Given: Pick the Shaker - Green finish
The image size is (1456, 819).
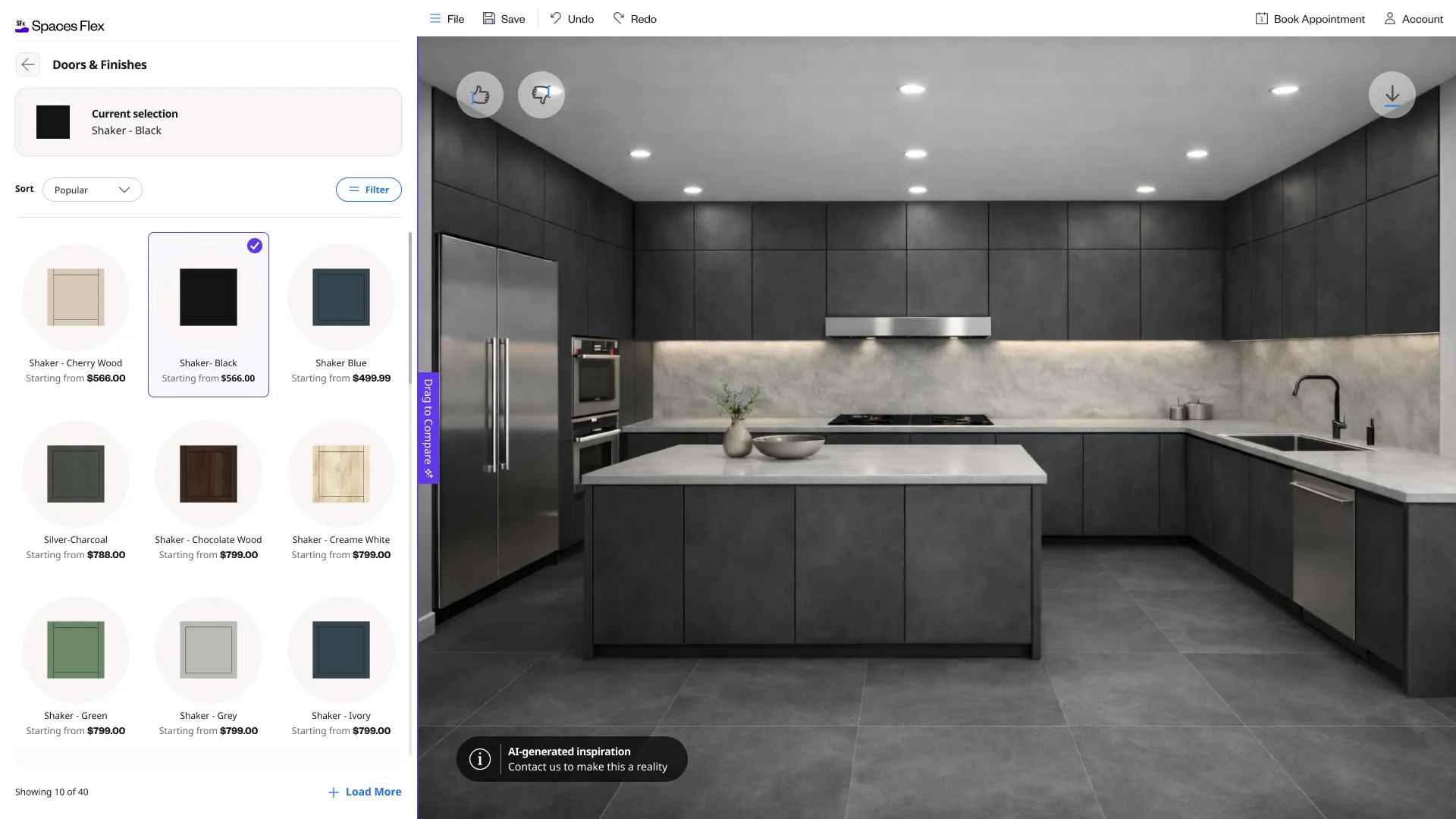Looking at the screenshot, I should point(76,667).
